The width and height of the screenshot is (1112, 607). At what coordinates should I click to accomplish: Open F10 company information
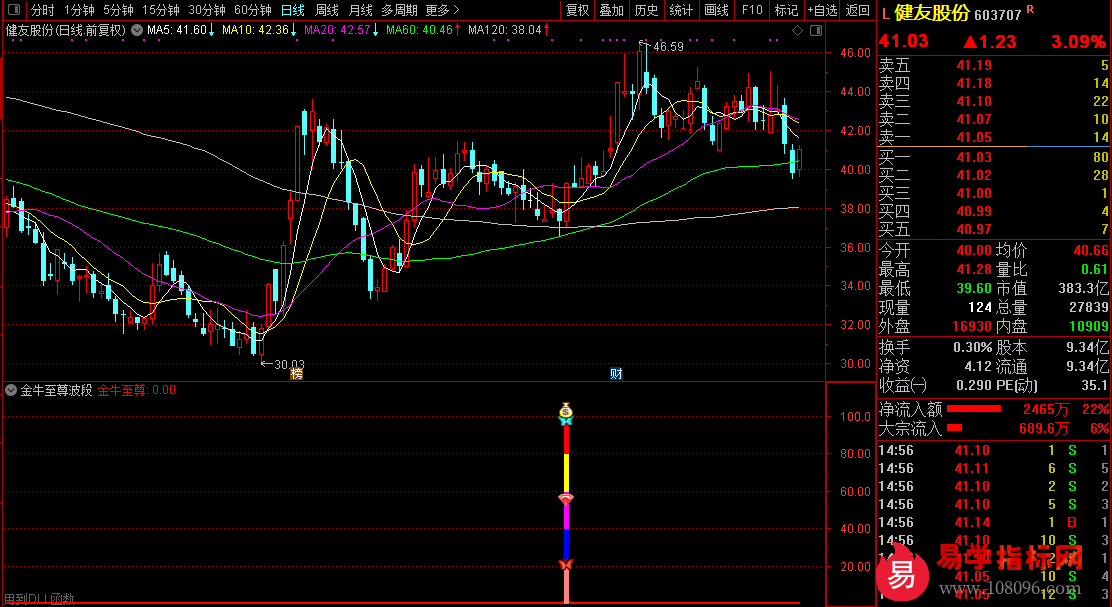click(751, 10)
